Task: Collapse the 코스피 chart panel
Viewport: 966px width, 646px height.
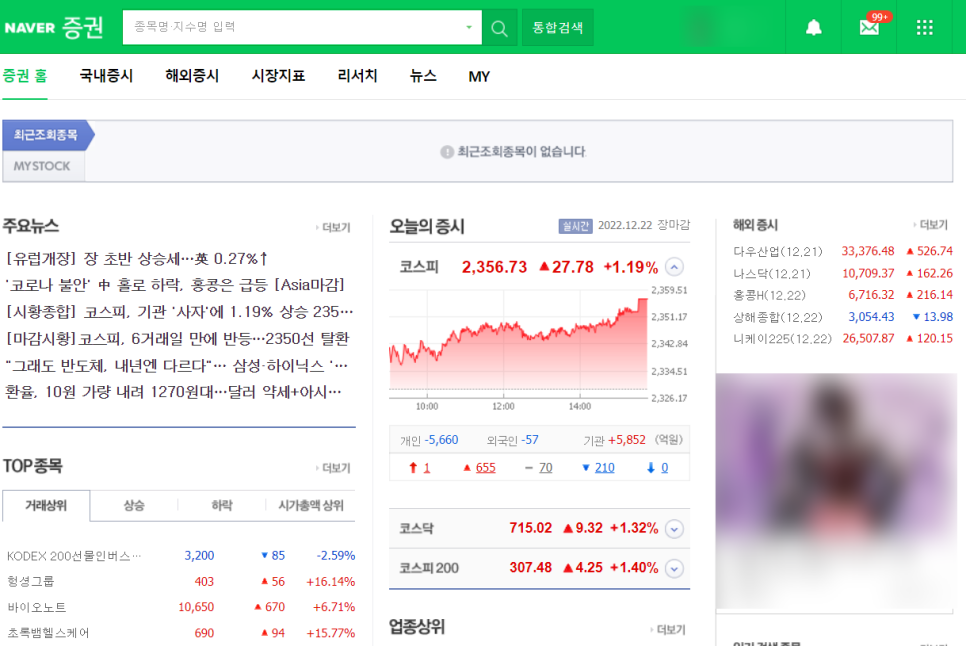Action: [673, 268]
